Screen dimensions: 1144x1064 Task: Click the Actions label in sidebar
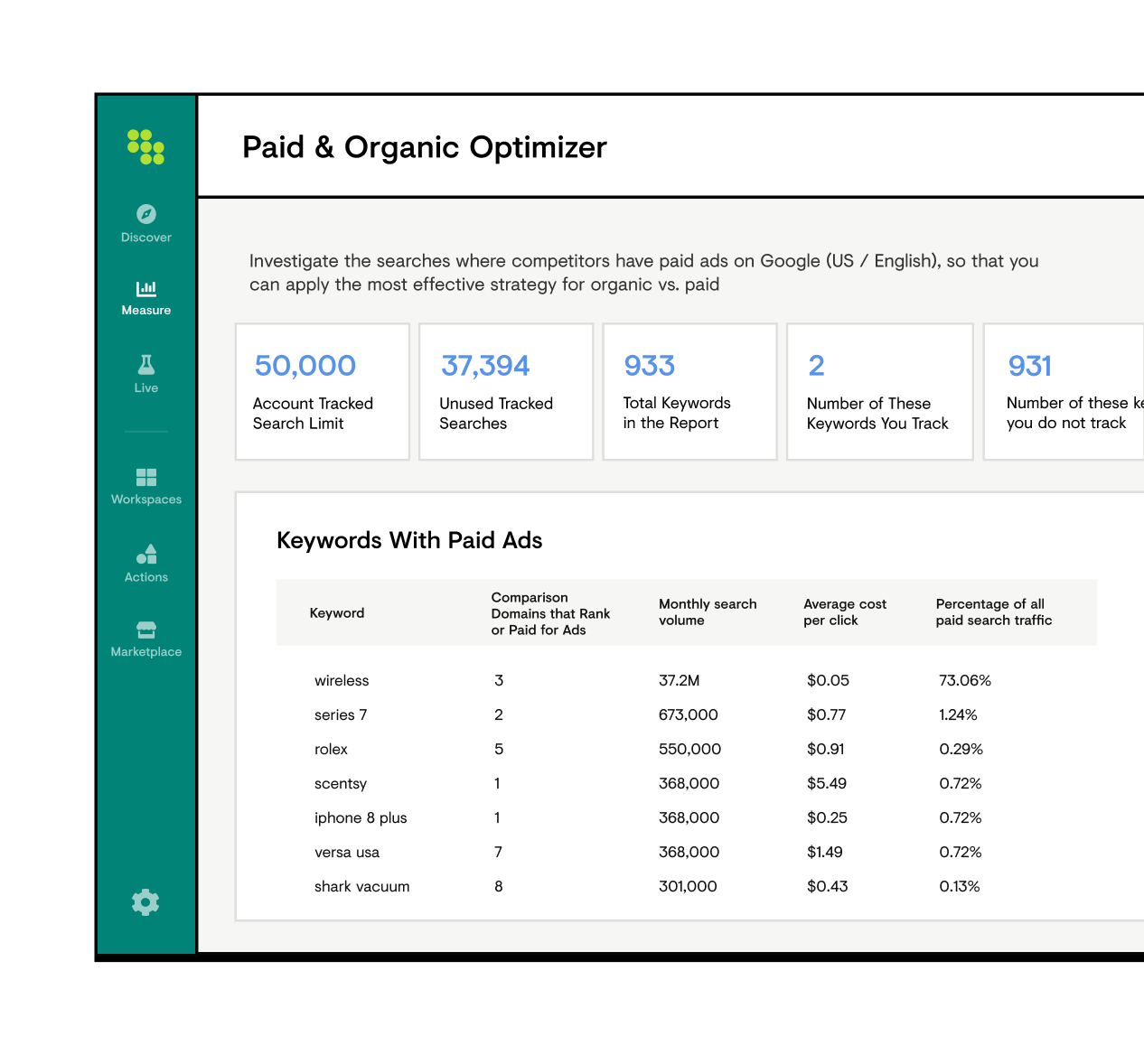click(146, 577)
